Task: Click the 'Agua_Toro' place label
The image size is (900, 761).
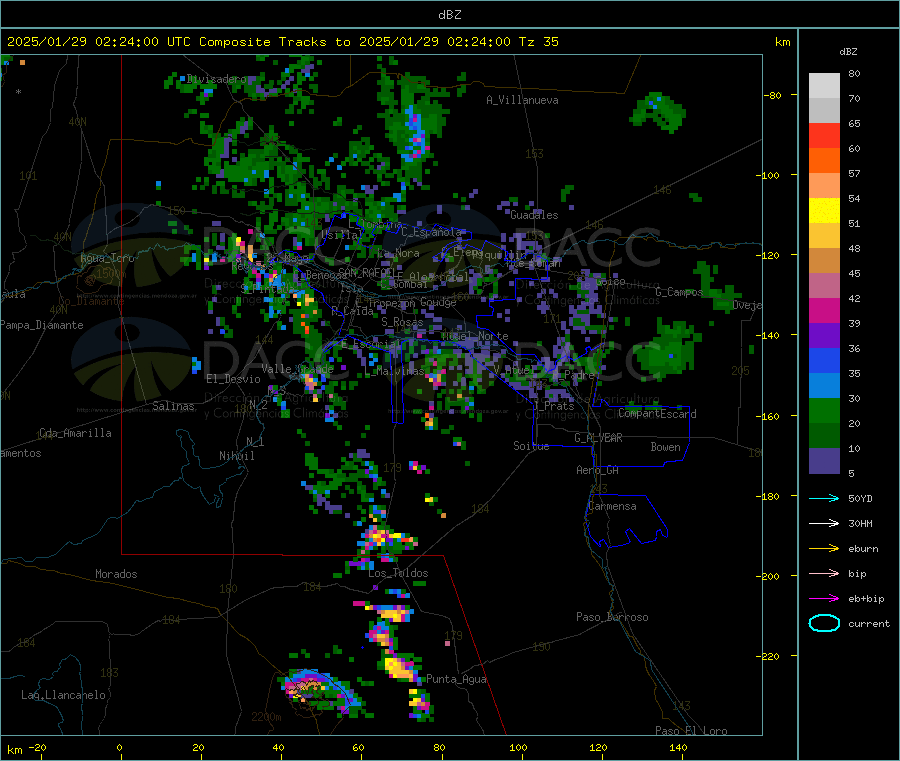Action: coord(107,258)
